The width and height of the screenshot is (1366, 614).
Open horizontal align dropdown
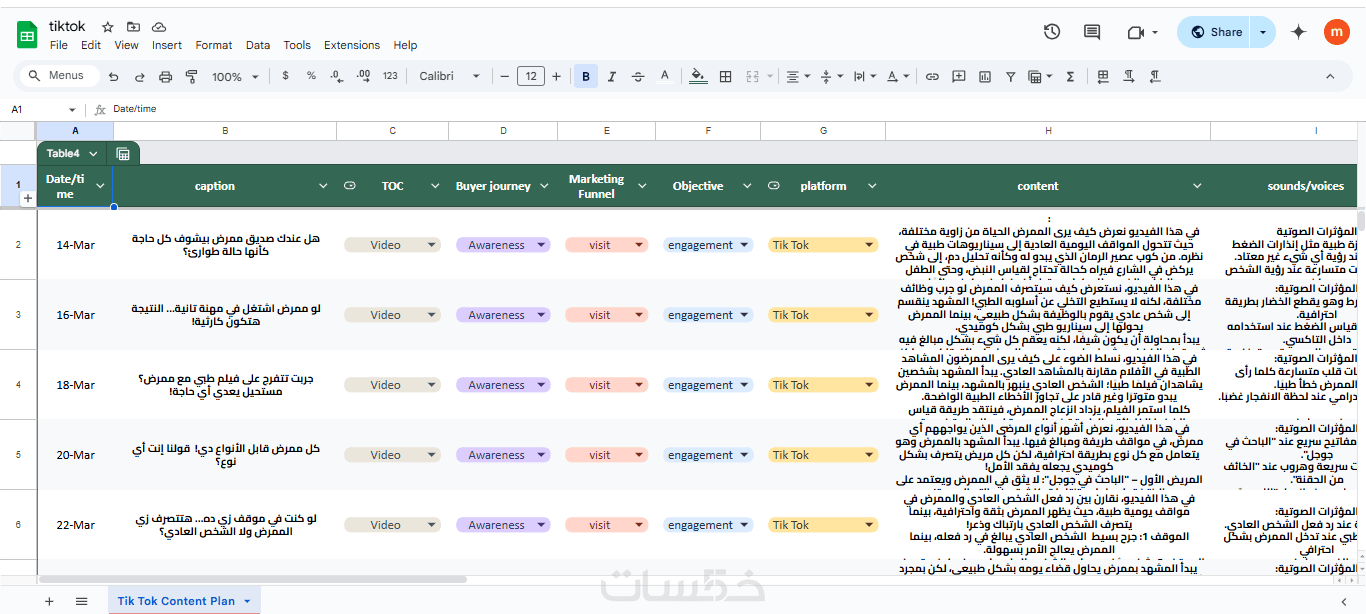point(798,76)
